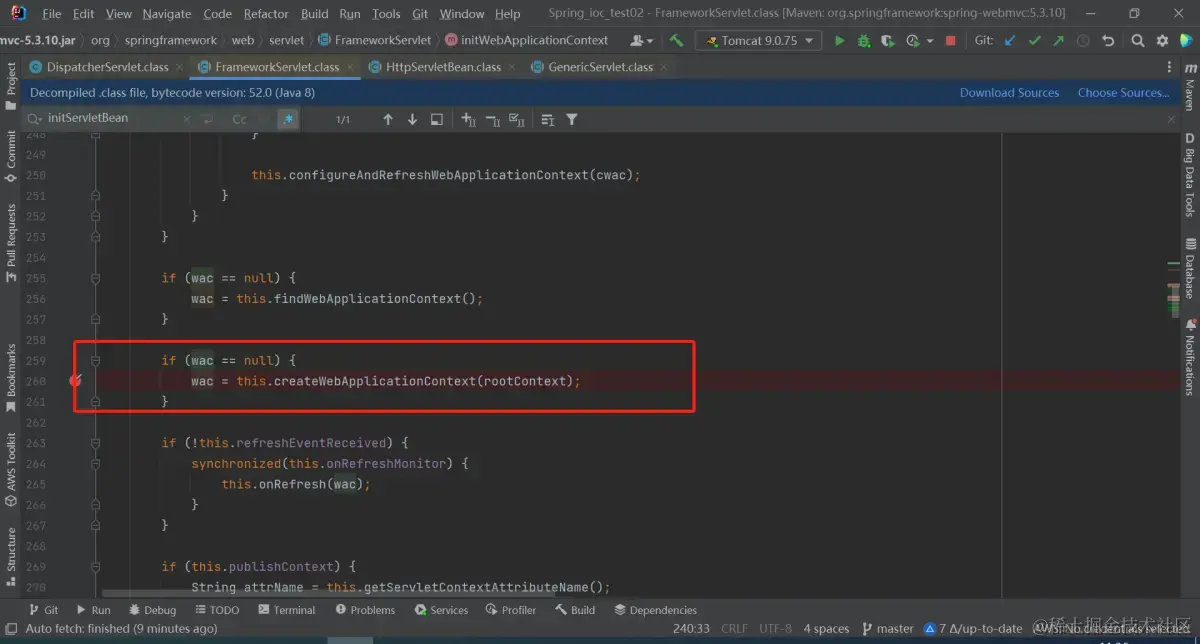Collapse code block at line 259 fold marker
This screenshot has width=1200, height=644.
(95, 360)
